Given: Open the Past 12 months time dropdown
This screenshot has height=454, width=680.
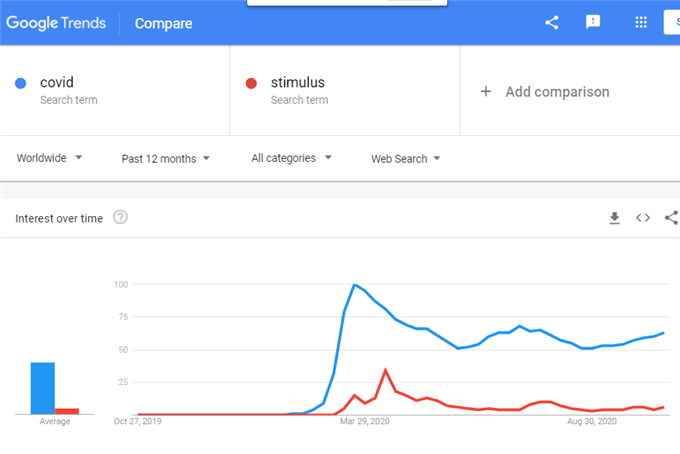Looking at the screenshot, I should pyautogui.click(x=165, y=159).
